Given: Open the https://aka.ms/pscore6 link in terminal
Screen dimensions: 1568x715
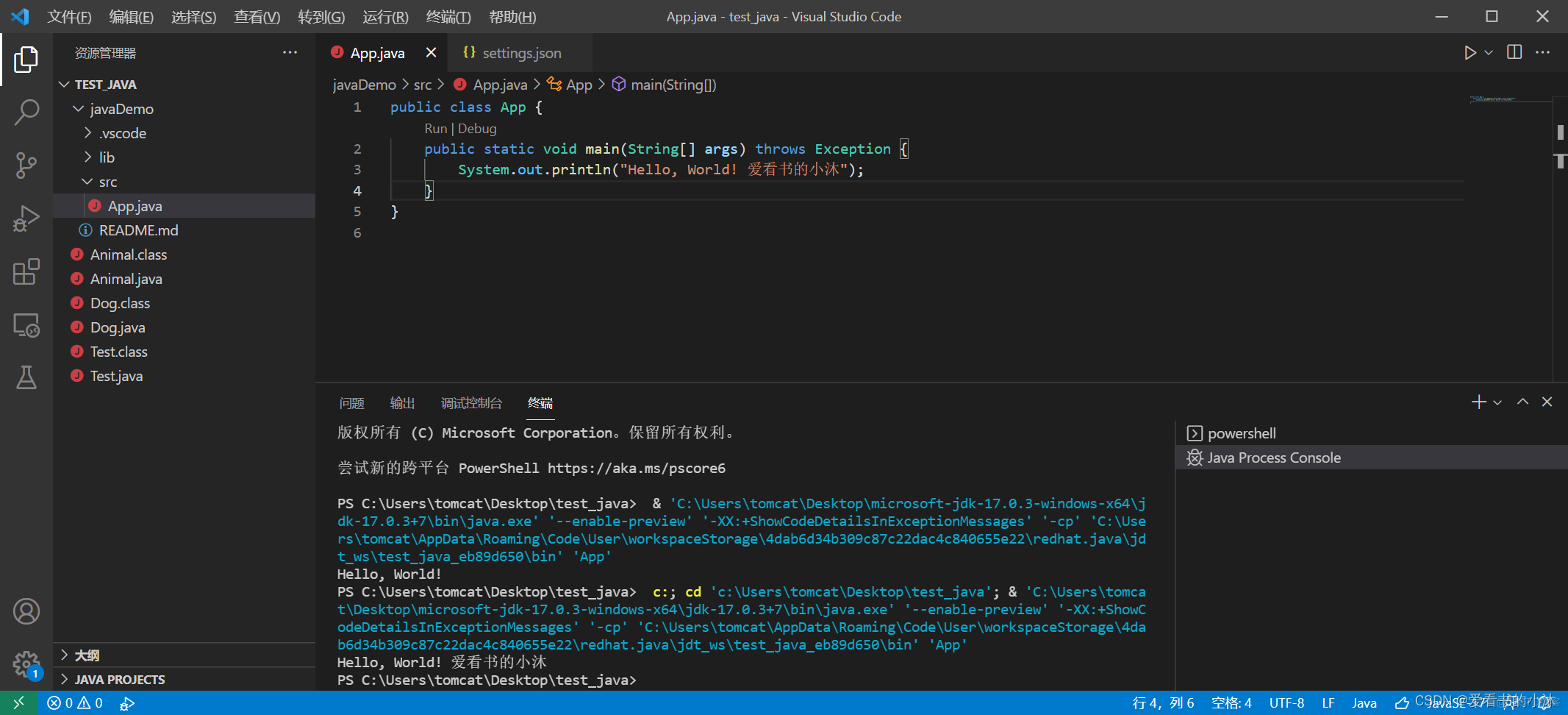Looking at the screenshot, I should (x=636, y=469).
